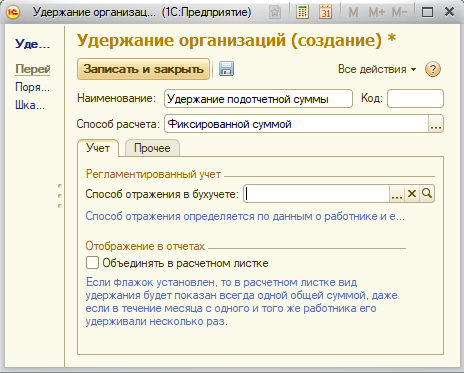Click inside Способ расчета field

(x=296, y=124)
